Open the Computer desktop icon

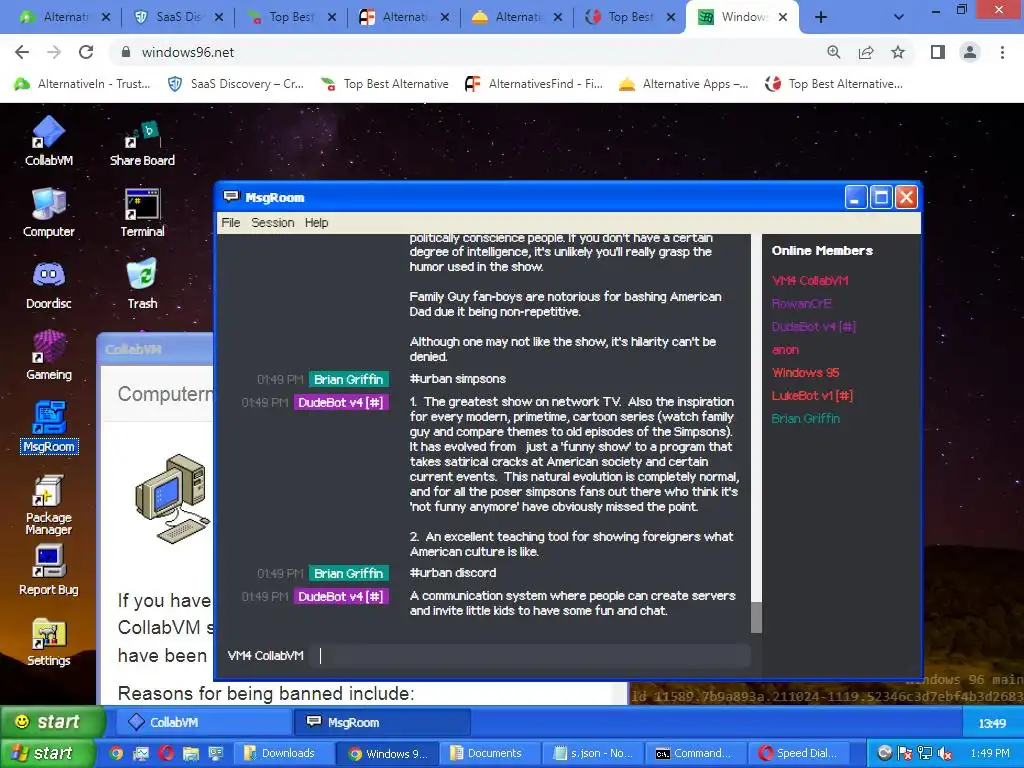[x=48, y=212]
